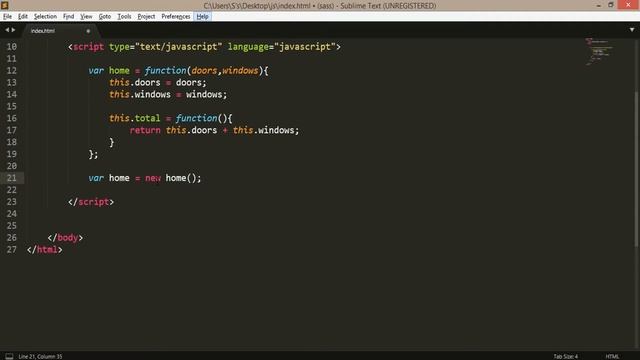Restore down the Sublime Text window
The height and width of the screenshot is (360, 640).
point(611,5)
